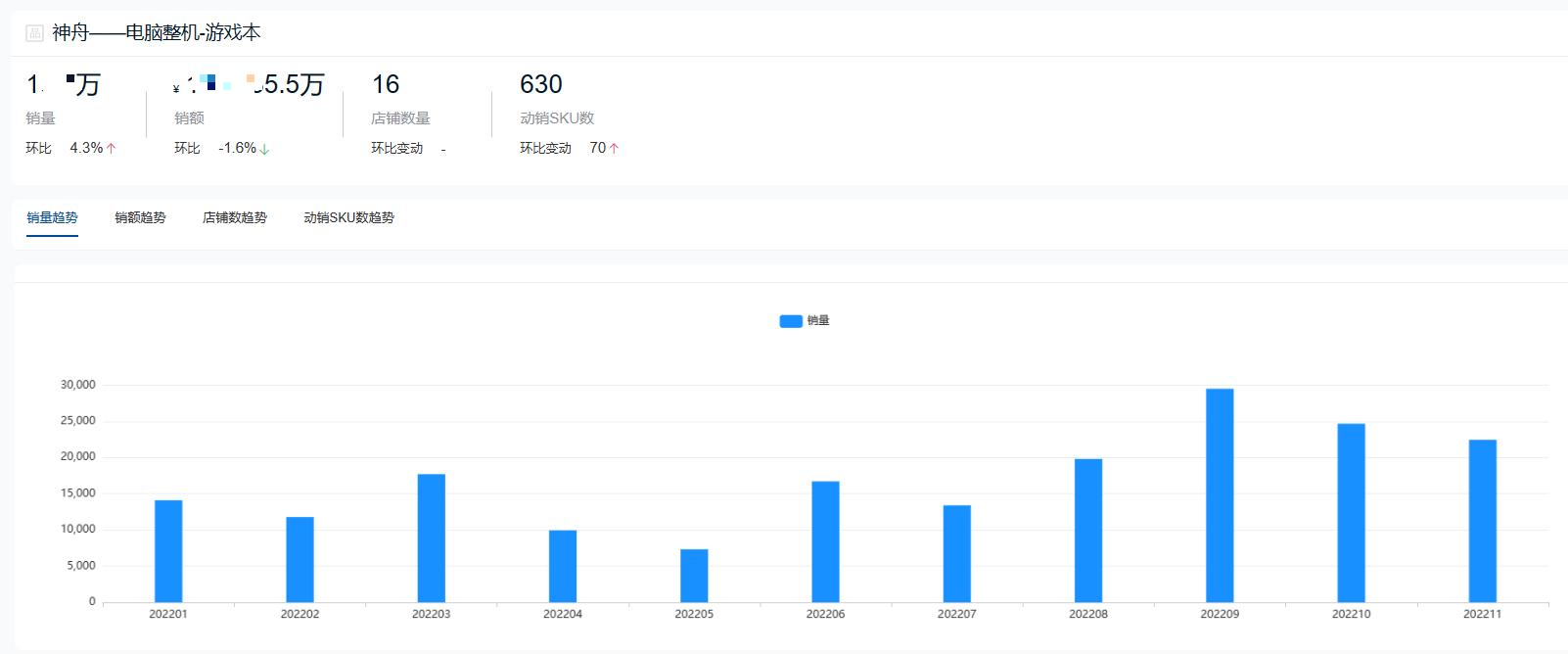Image resolution: width=1568 pixels, height=654 pixels.
Task: Click the 202205 x-axis label
Action: tap(694, 614)
